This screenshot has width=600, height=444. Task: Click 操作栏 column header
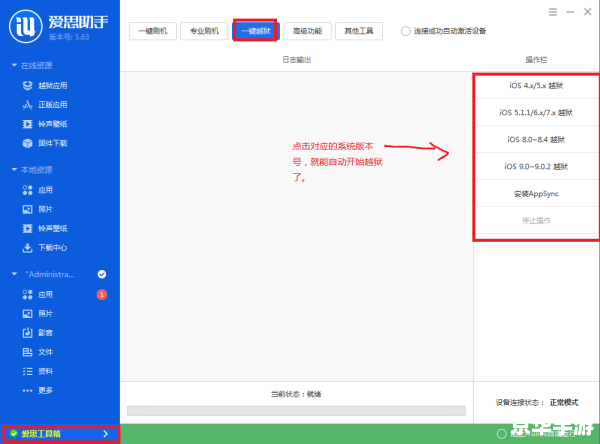pyautogui.click(x=536, y=60)
